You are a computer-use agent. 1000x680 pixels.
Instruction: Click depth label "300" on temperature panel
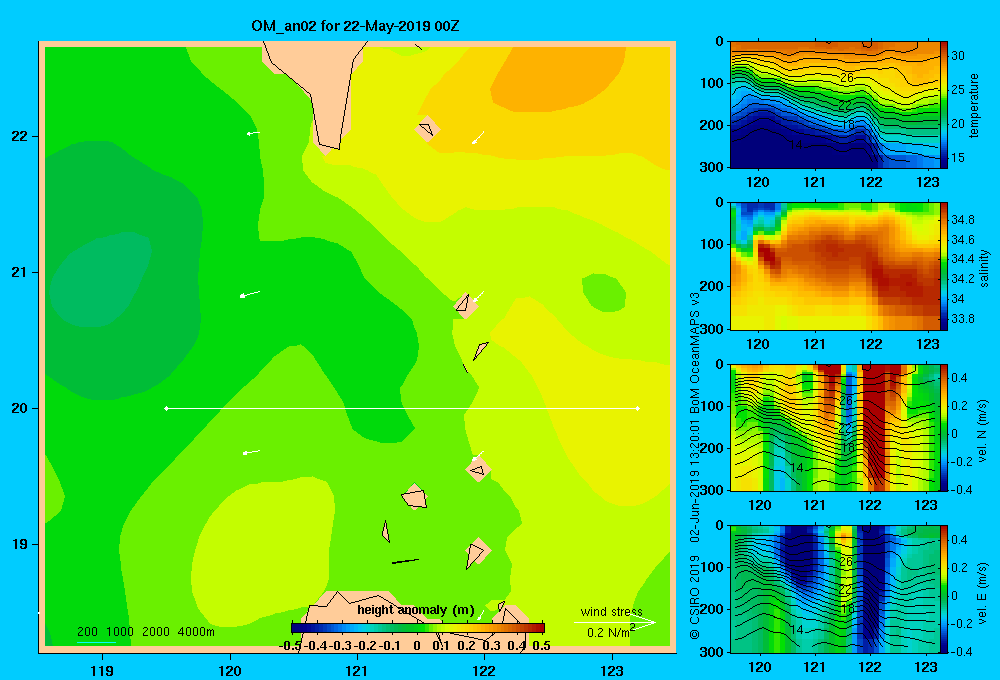click(x=712, y=168)
